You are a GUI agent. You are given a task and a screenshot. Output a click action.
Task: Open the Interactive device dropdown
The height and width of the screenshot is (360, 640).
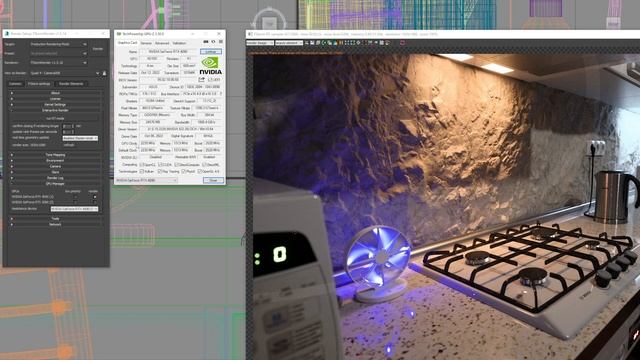74,209
